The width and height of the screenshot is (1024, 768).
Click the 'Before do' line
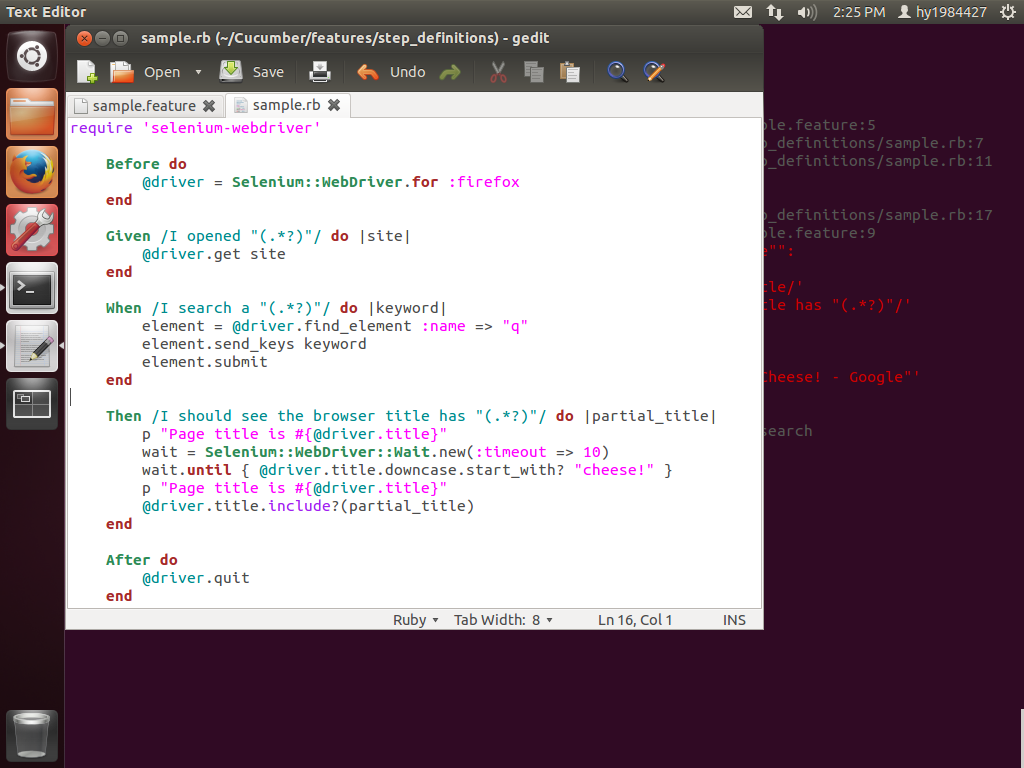[146, 164]
